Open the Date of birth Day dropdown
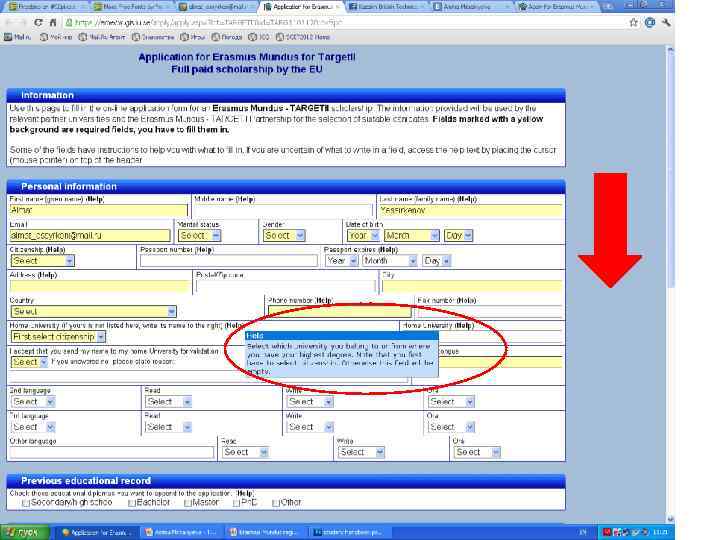The height and width of the screenshot is (540, 720). (458, 236)
